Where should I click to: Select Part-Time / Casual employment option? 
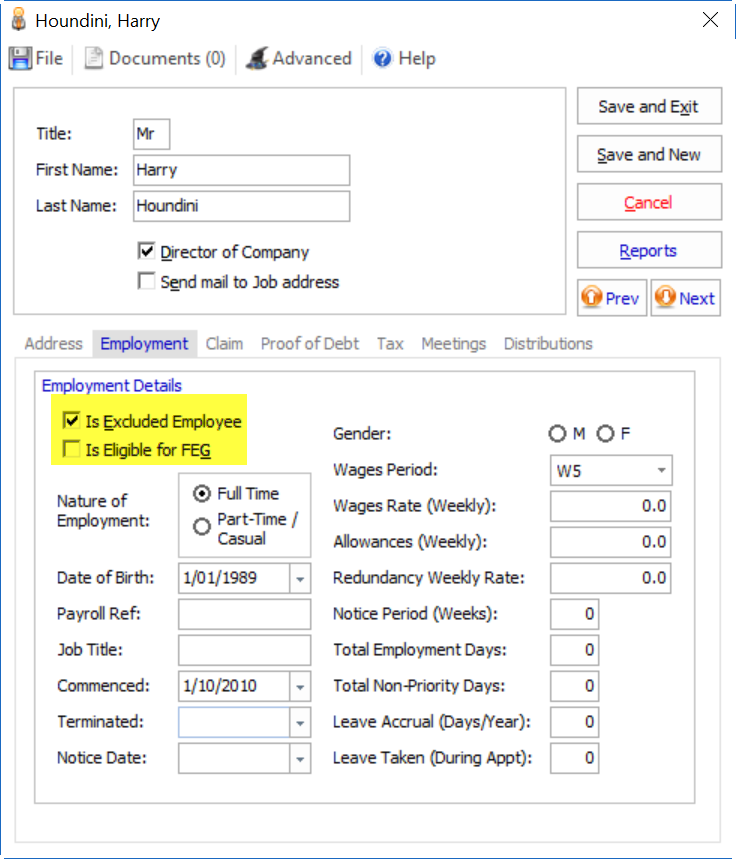pos(202,527)
